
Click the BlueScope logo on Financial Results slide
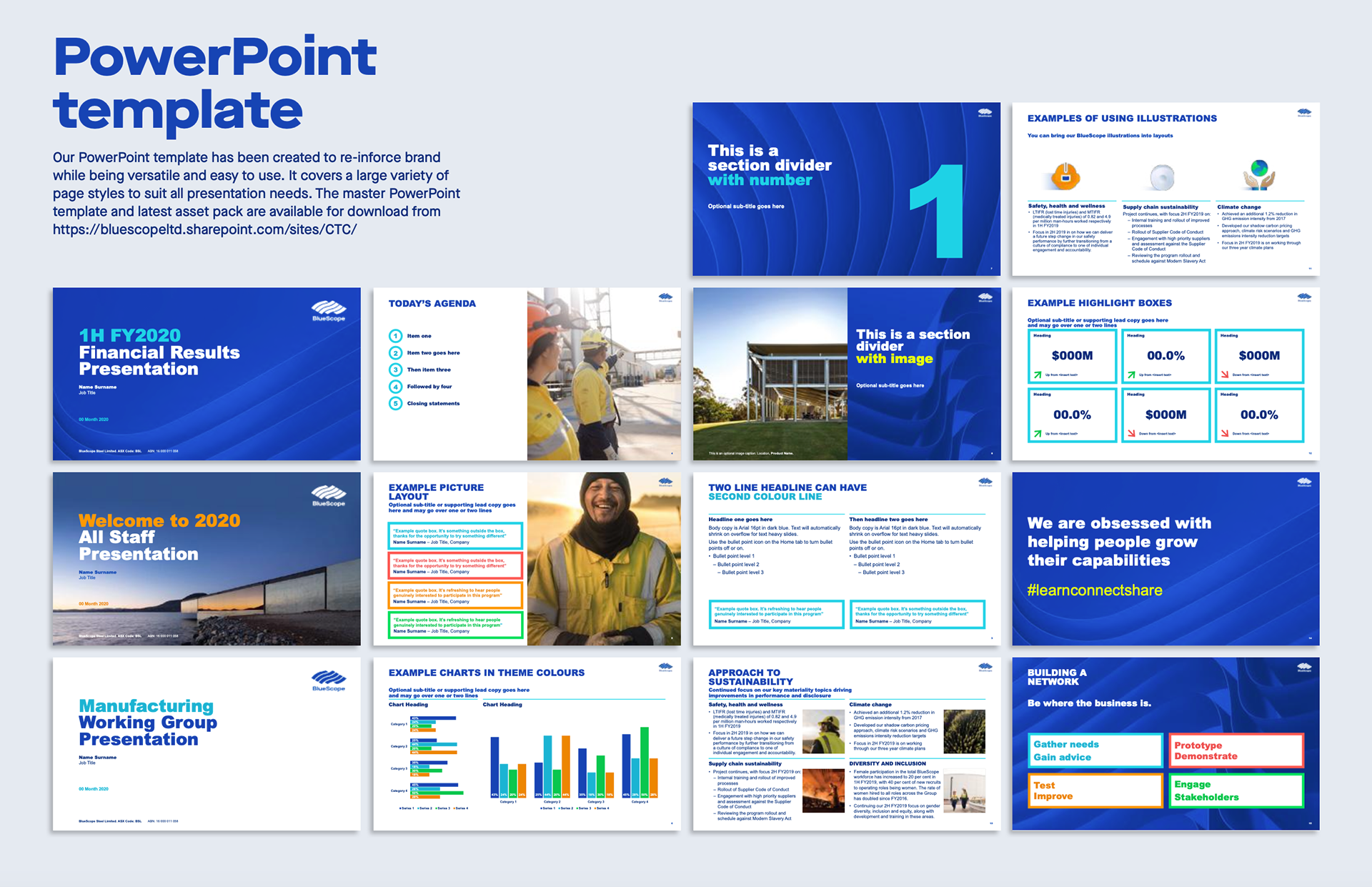(328, 310)
